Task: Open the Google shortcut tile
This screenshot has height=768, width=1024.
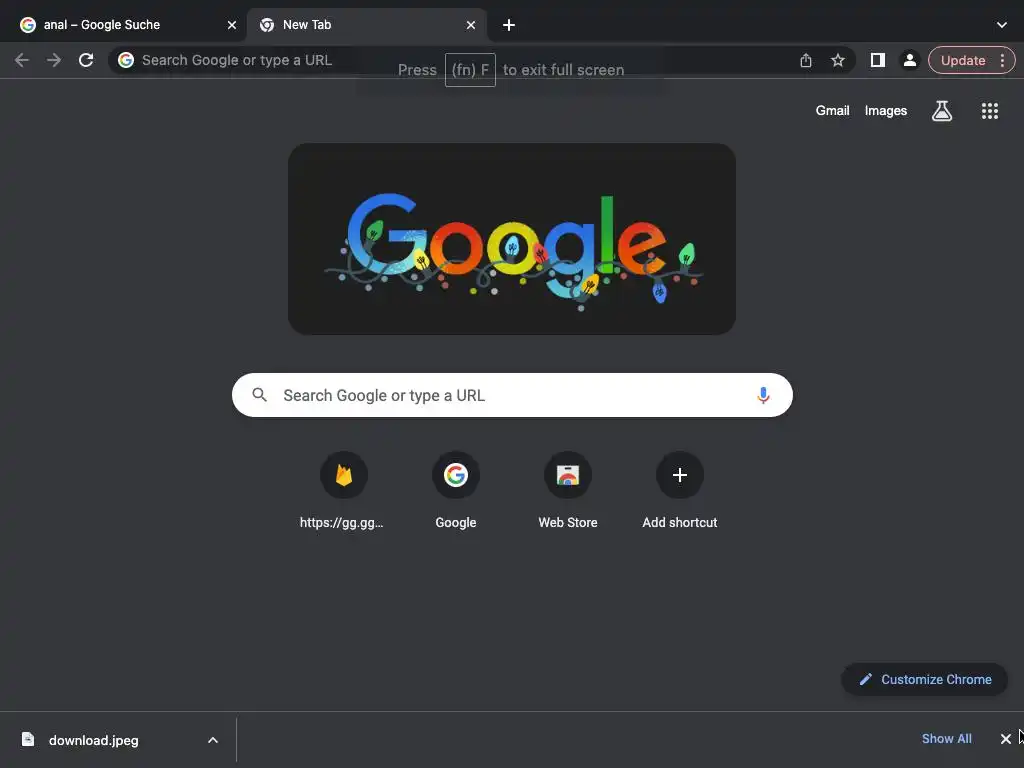Action: pos(456,490)
